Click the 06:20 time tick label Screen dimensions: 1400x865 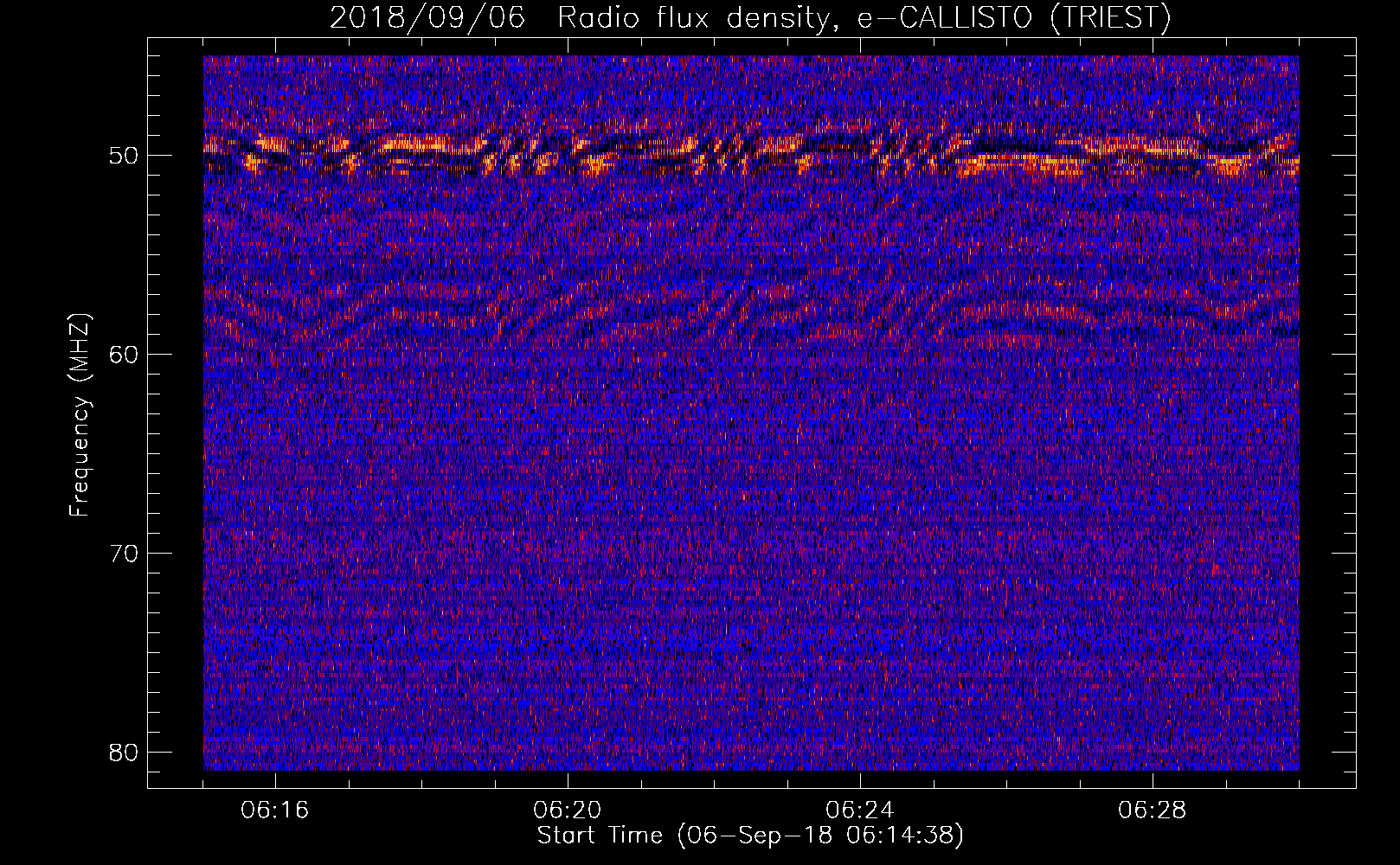click(568, 811)
